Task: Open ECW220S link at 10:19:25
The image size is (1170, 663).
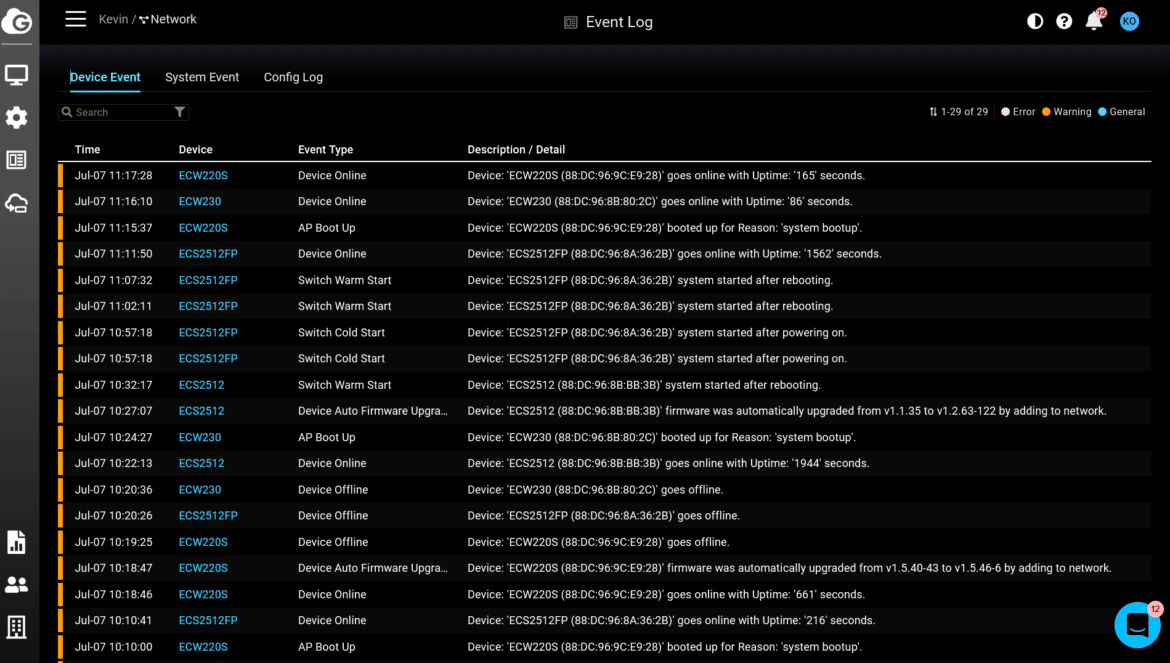Action: (x=203, y=542)
